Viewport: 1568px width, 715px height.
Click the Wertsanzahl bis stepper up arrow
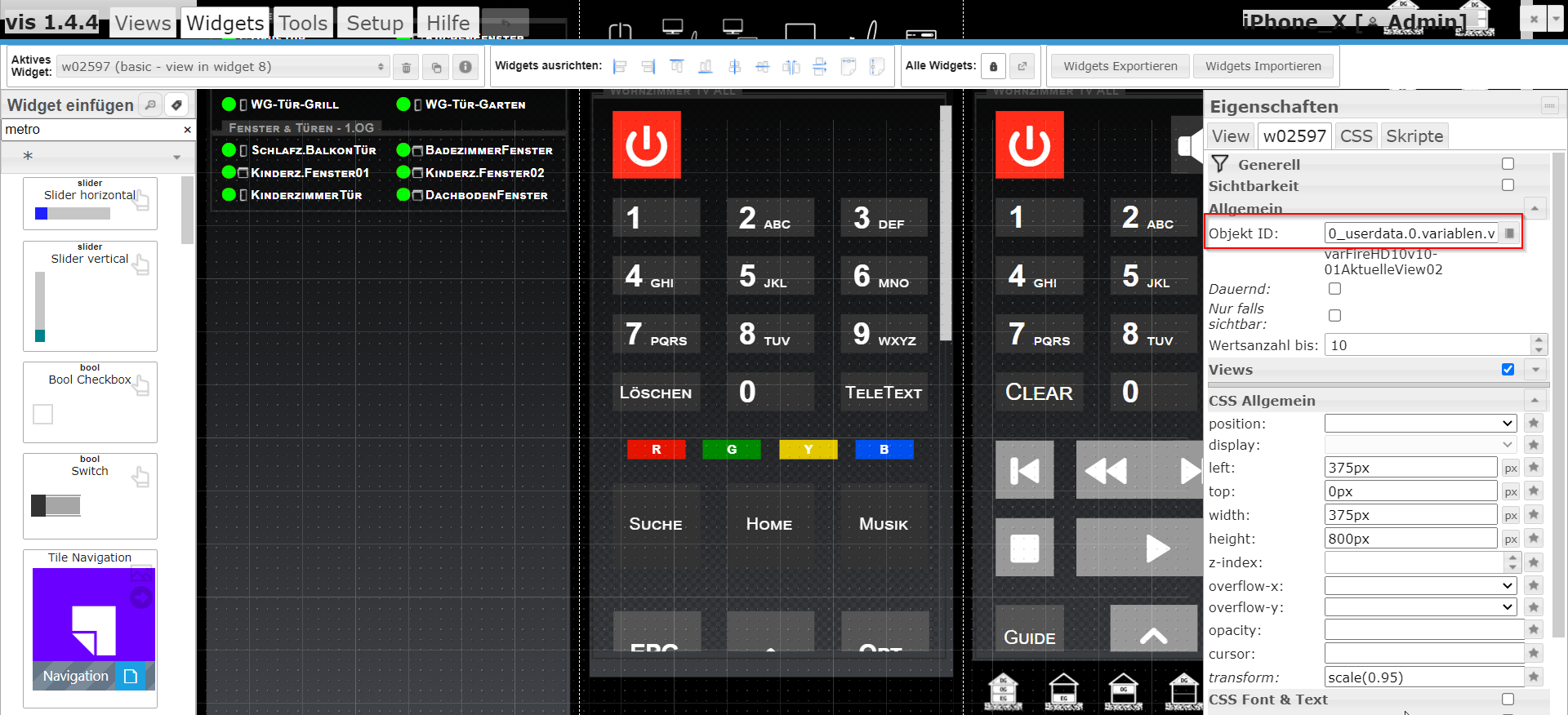1539,340
